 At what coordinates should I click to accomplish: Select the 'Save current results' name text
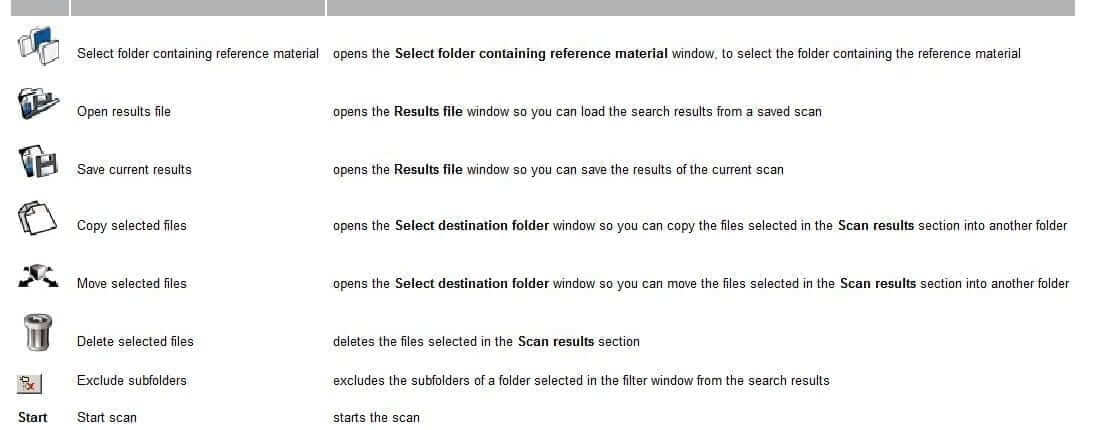[x=134, y=170]
